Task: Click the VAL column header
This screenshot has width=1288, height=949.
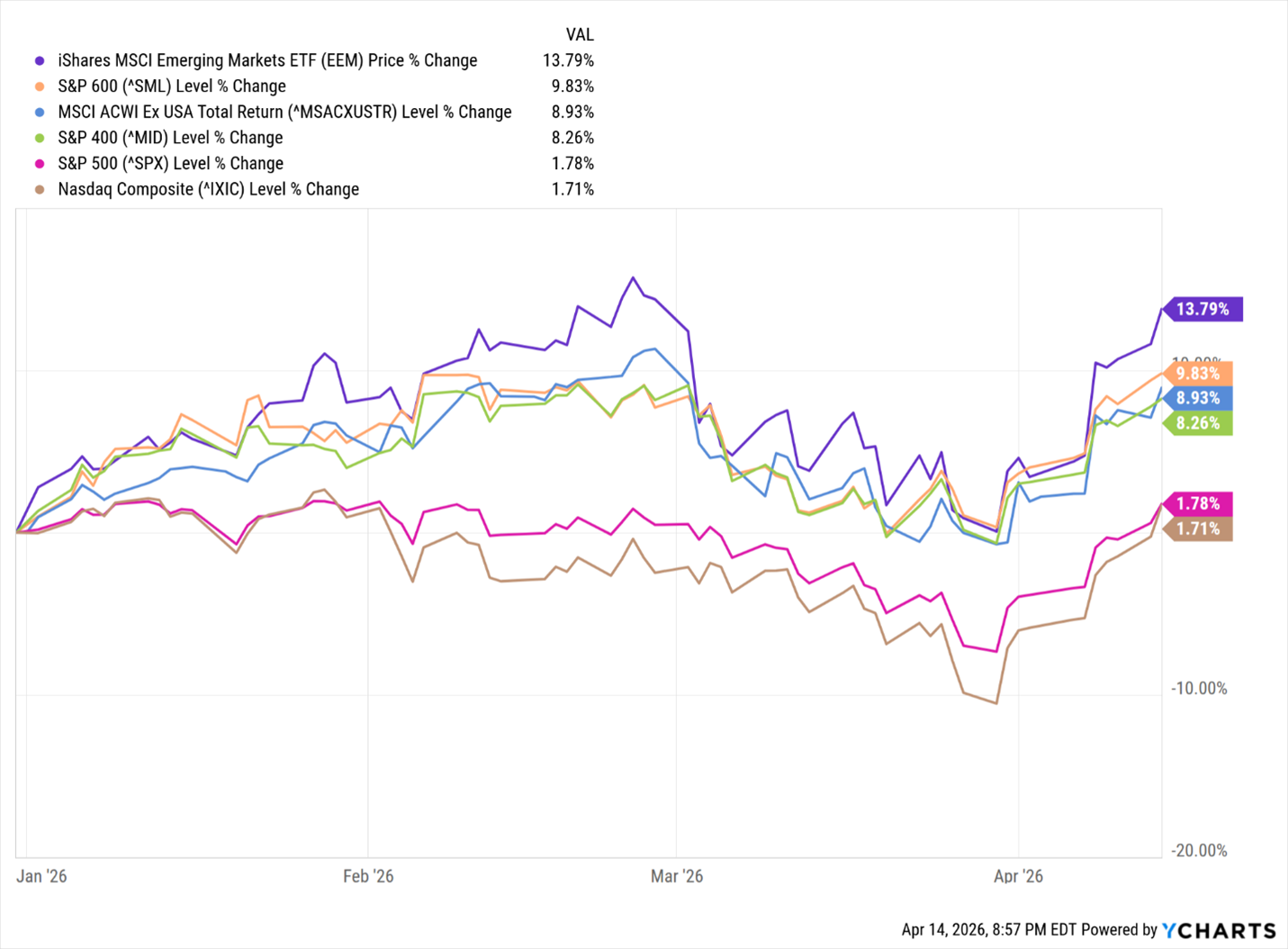Action: 579,34
